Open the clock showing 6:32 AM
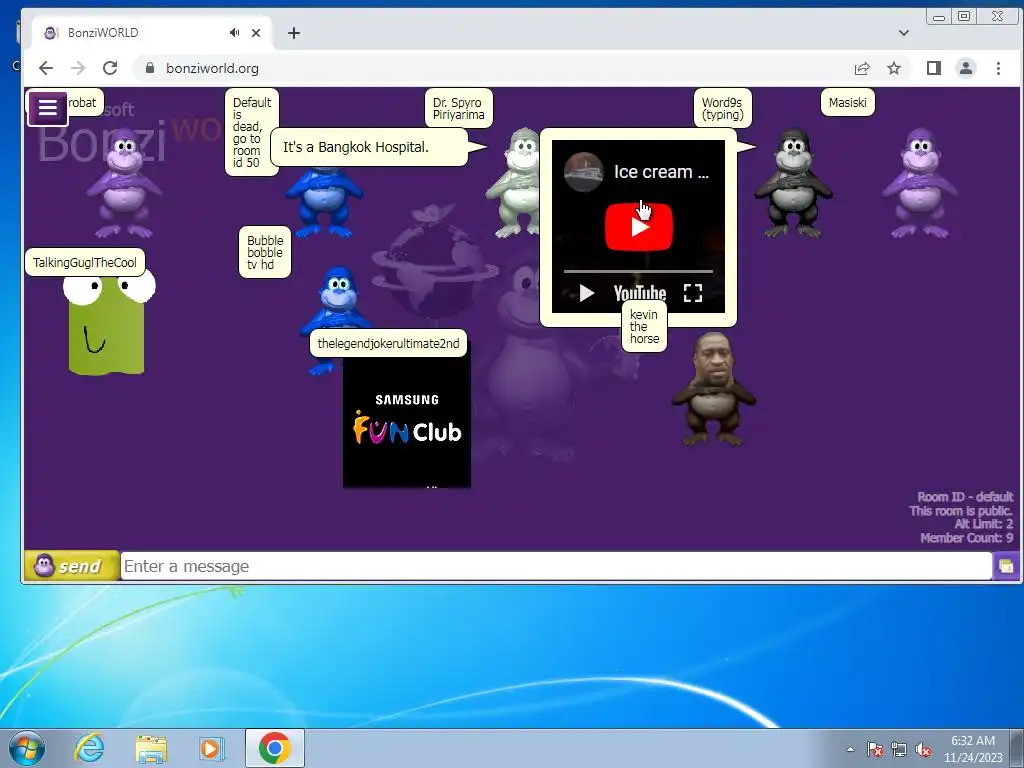1024x768 pixels. coord(973,749)
